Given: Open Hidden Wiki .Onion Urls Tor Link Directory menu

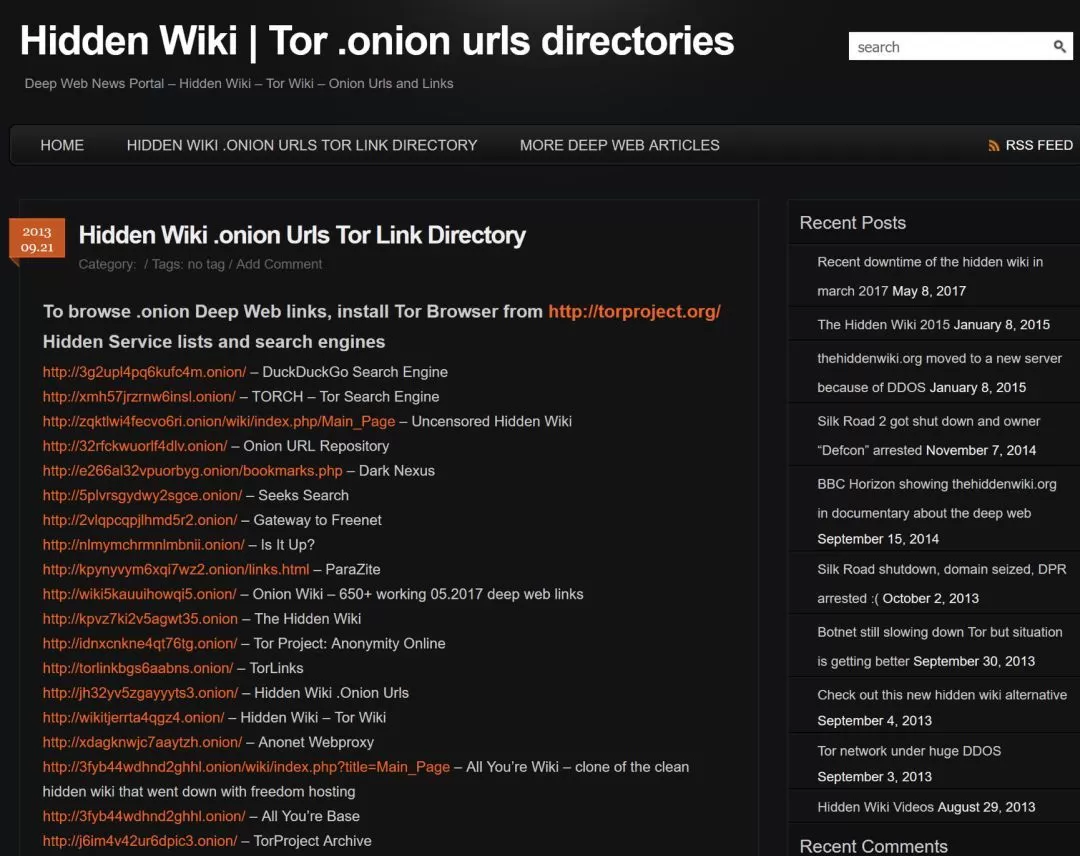Looking at the screenshot, I should pyautogui.click(x=302, y=145).
